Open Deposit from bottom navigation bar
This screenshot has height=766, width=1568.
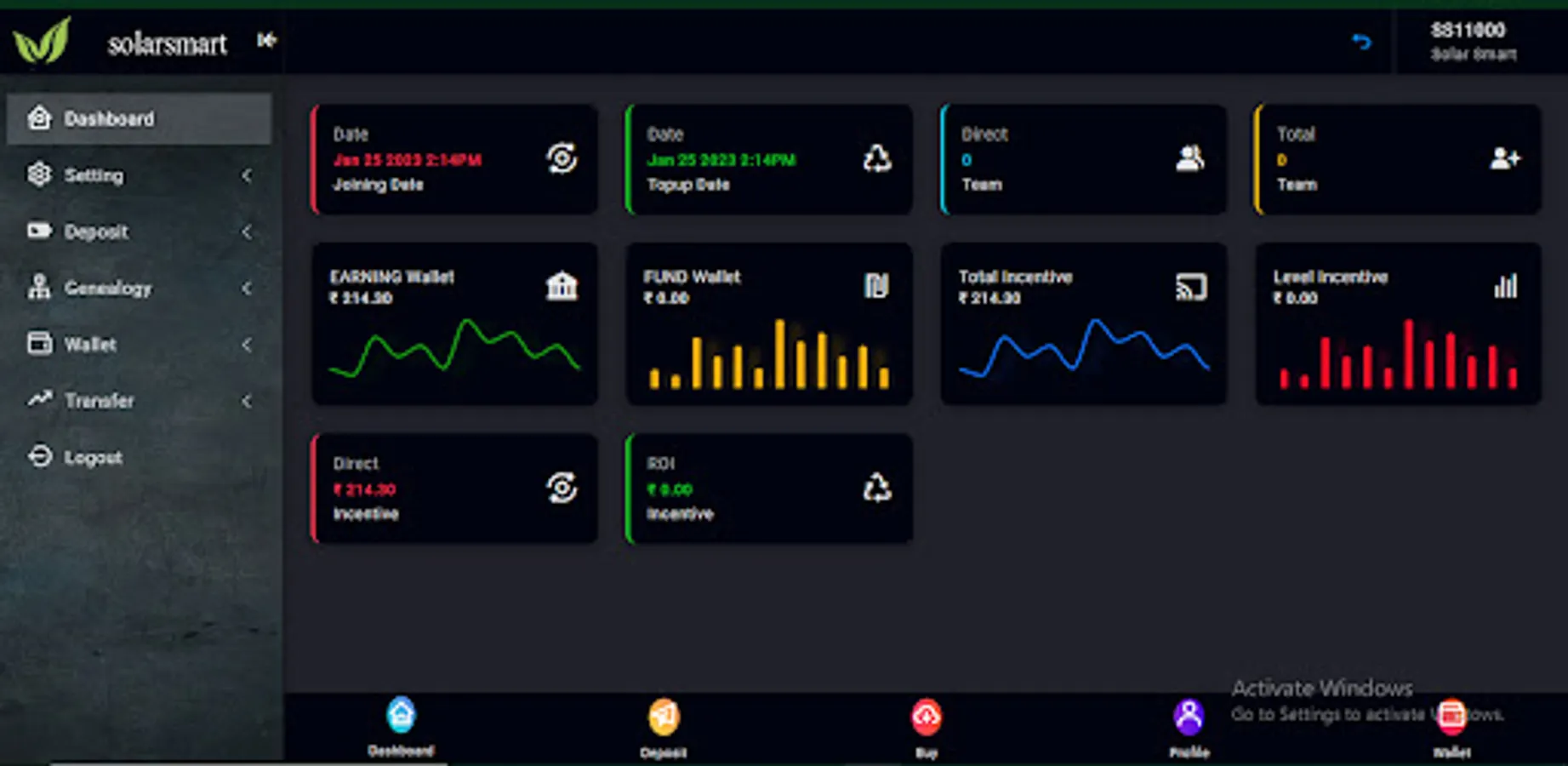point(664,728)
